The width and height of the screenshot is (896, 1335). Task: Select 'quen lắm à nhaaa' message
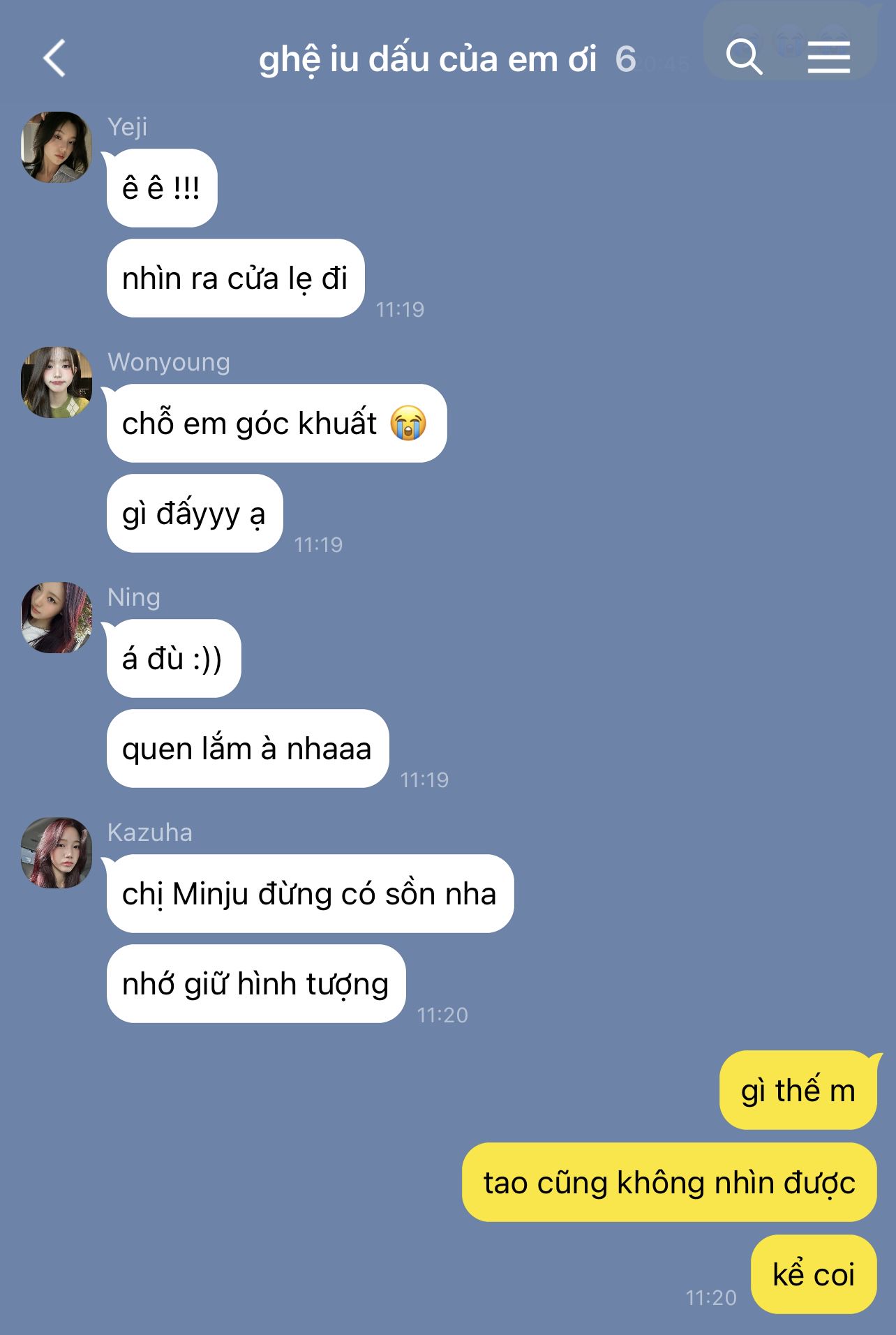(x=248, y=749)
